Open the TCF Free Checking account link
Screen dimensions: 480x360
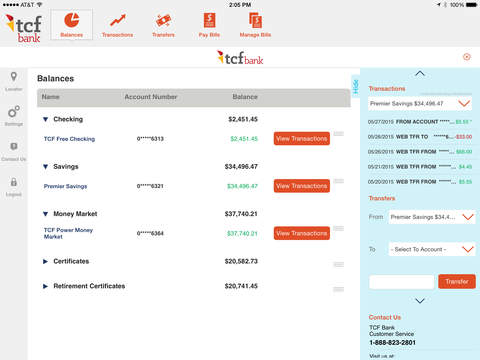coord(69,139)
